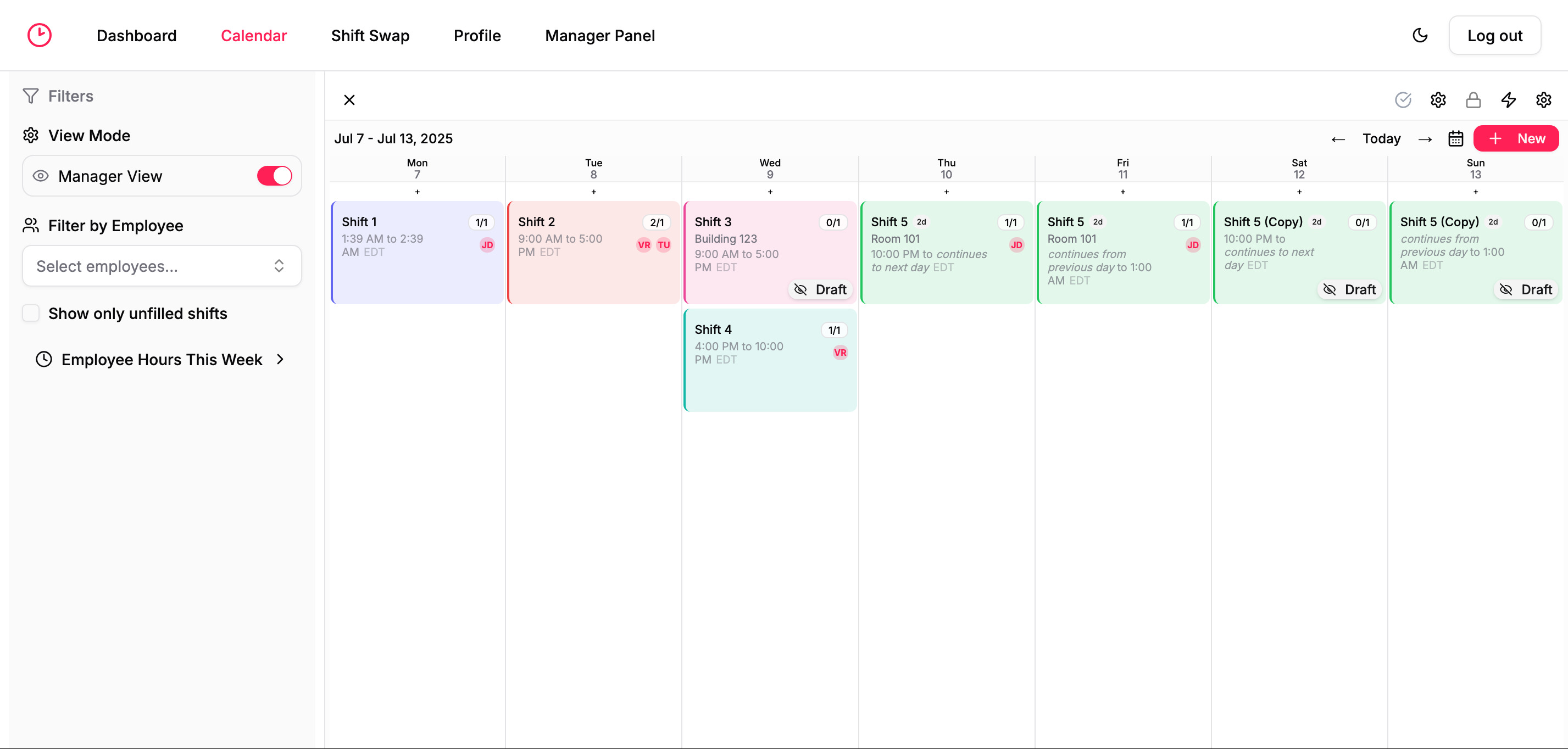
Task: Open calendar settings via the rightmost gear icon
Action: [1544, 100]
